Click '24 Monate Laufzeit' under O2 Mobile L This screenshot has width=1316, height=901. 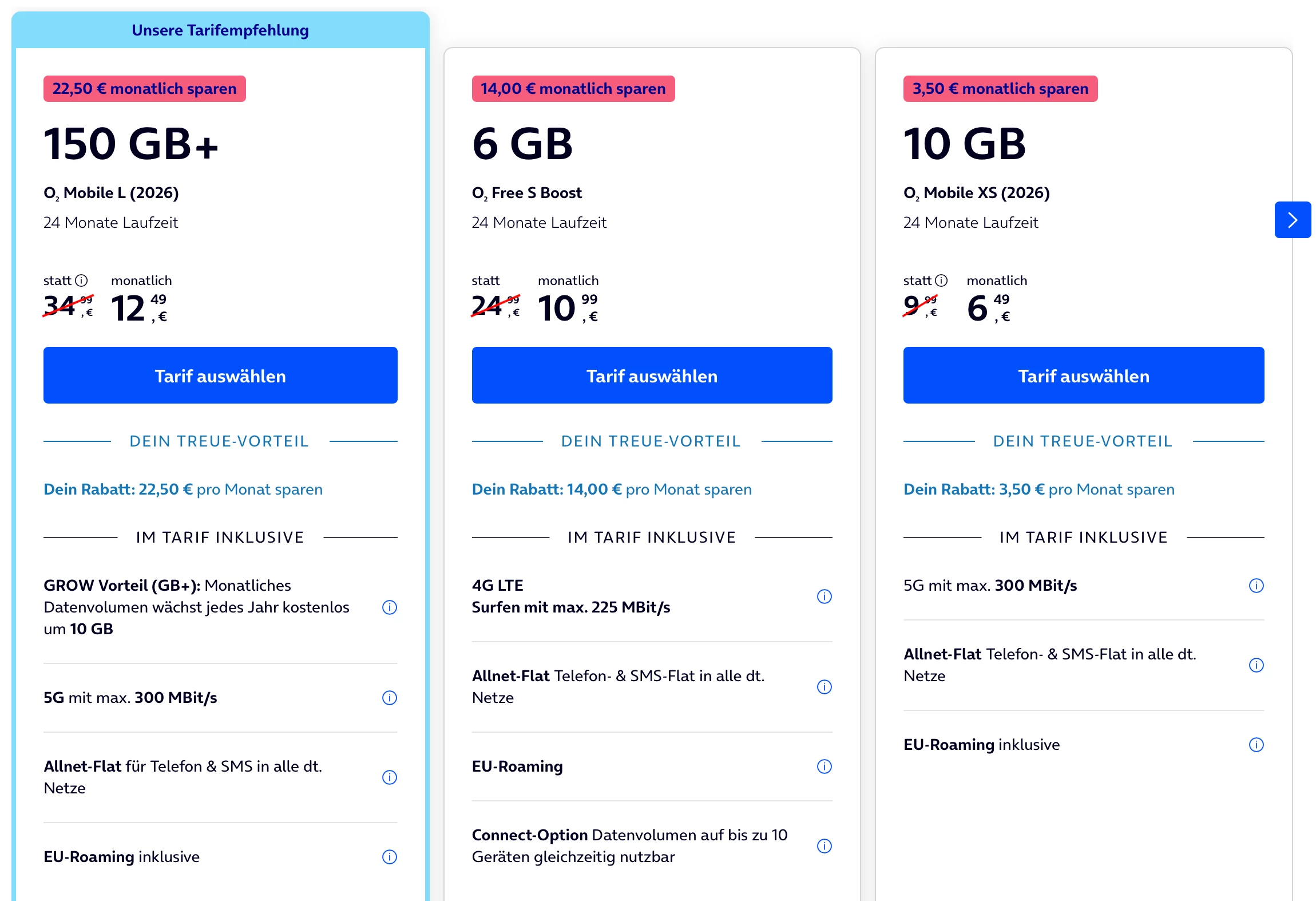pos(111,223)
